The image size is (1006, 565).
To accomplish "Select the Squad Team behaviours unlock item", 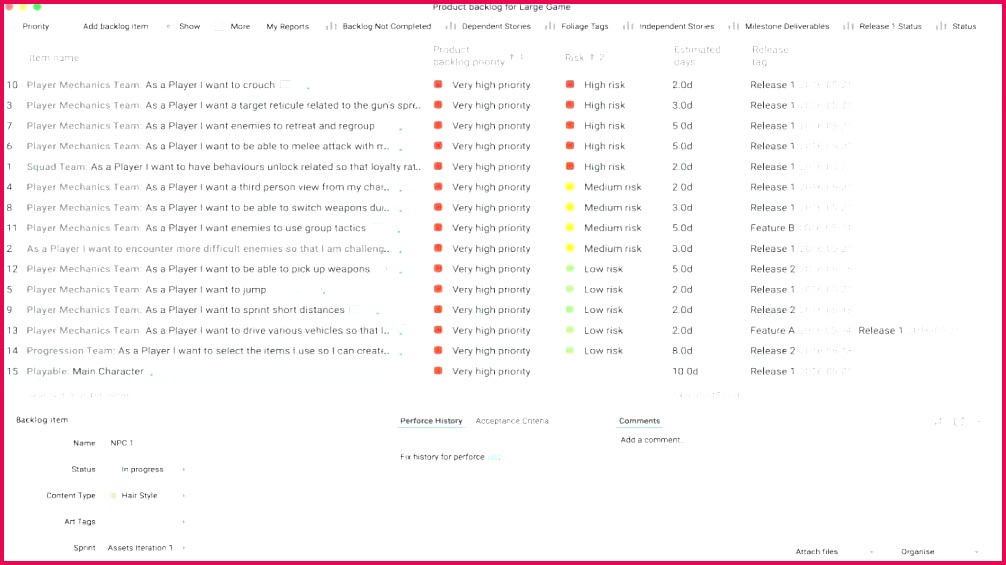I will pos(223,167).
